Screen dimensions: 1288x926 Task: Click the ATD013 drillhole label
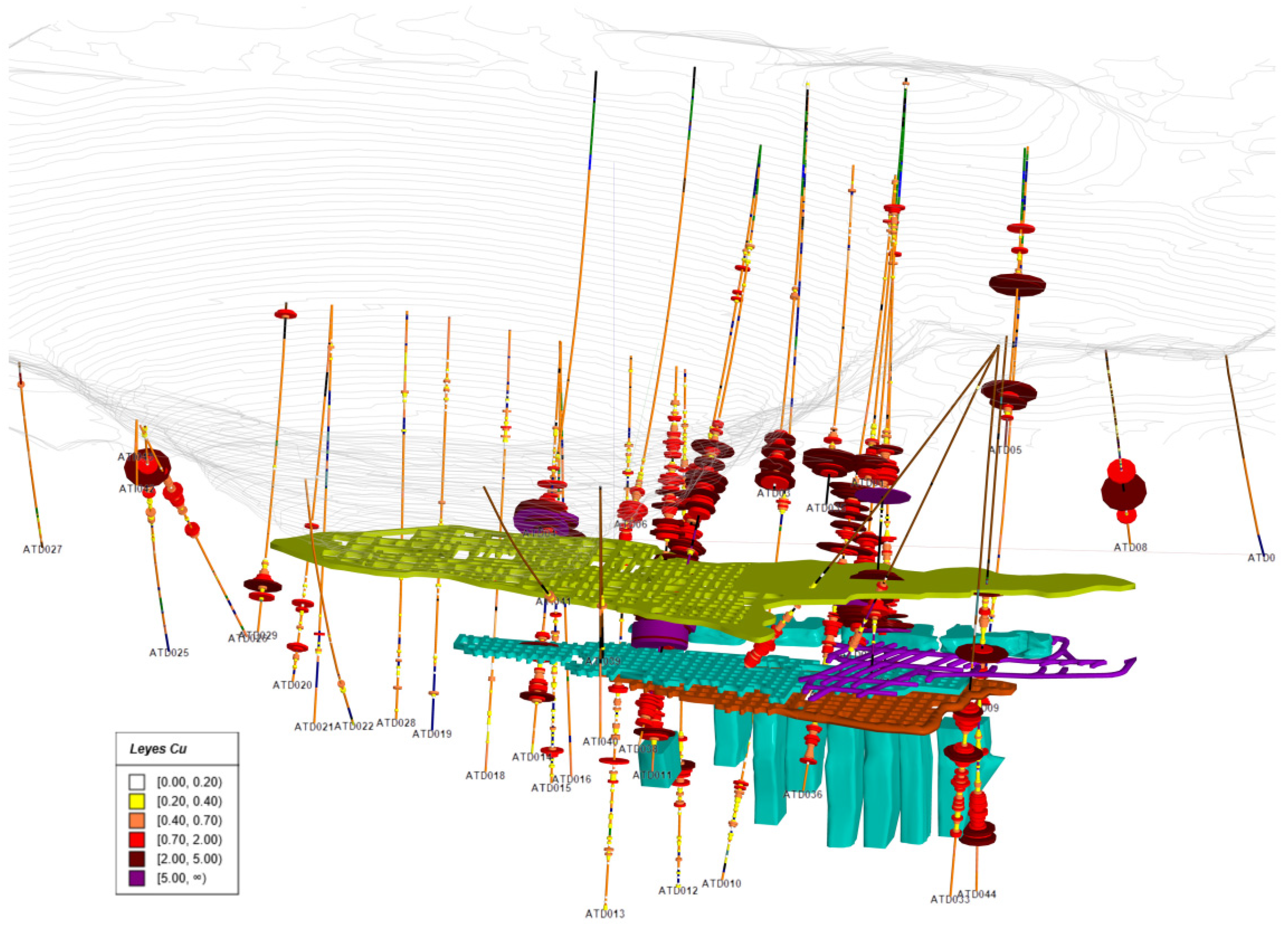coord(605,914)
